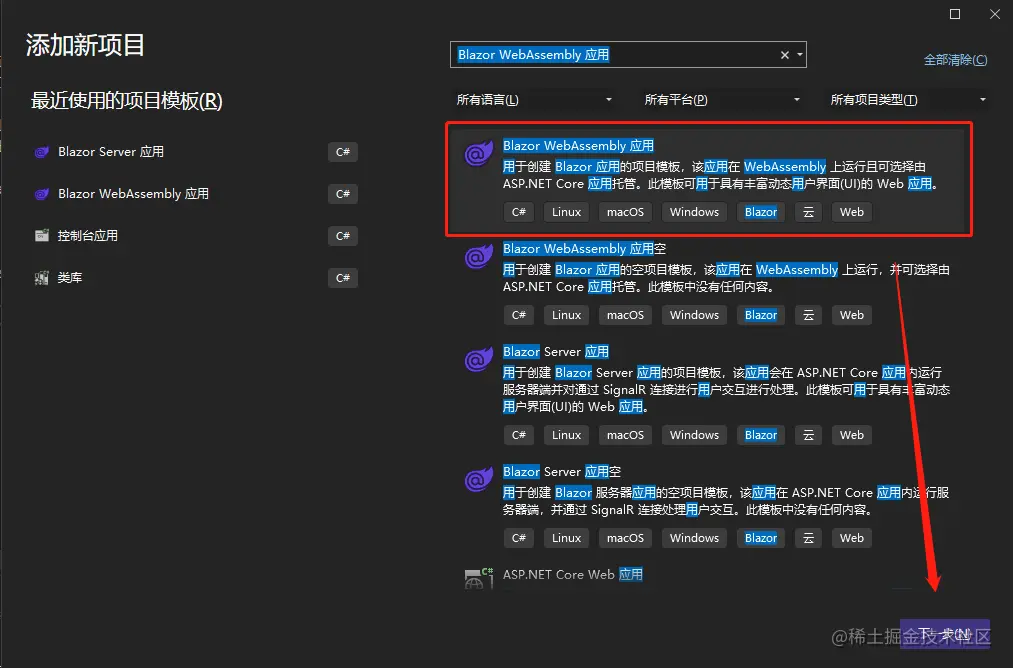Maximize the 添加新项目 dialog window
The image size is (1013, 668).
[955, 14]
